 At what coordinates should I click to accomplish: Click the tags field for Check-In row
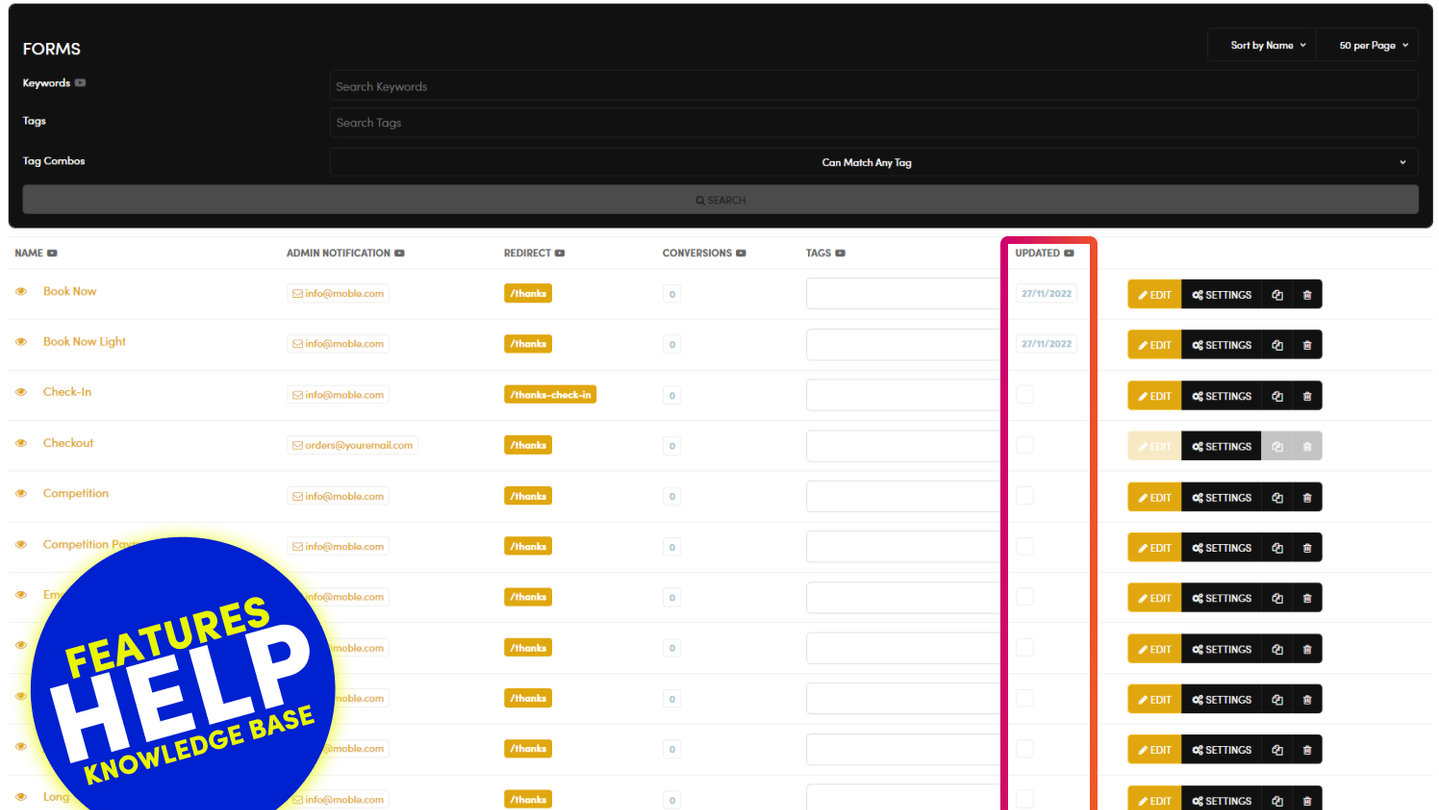click(x=902, y=395)
